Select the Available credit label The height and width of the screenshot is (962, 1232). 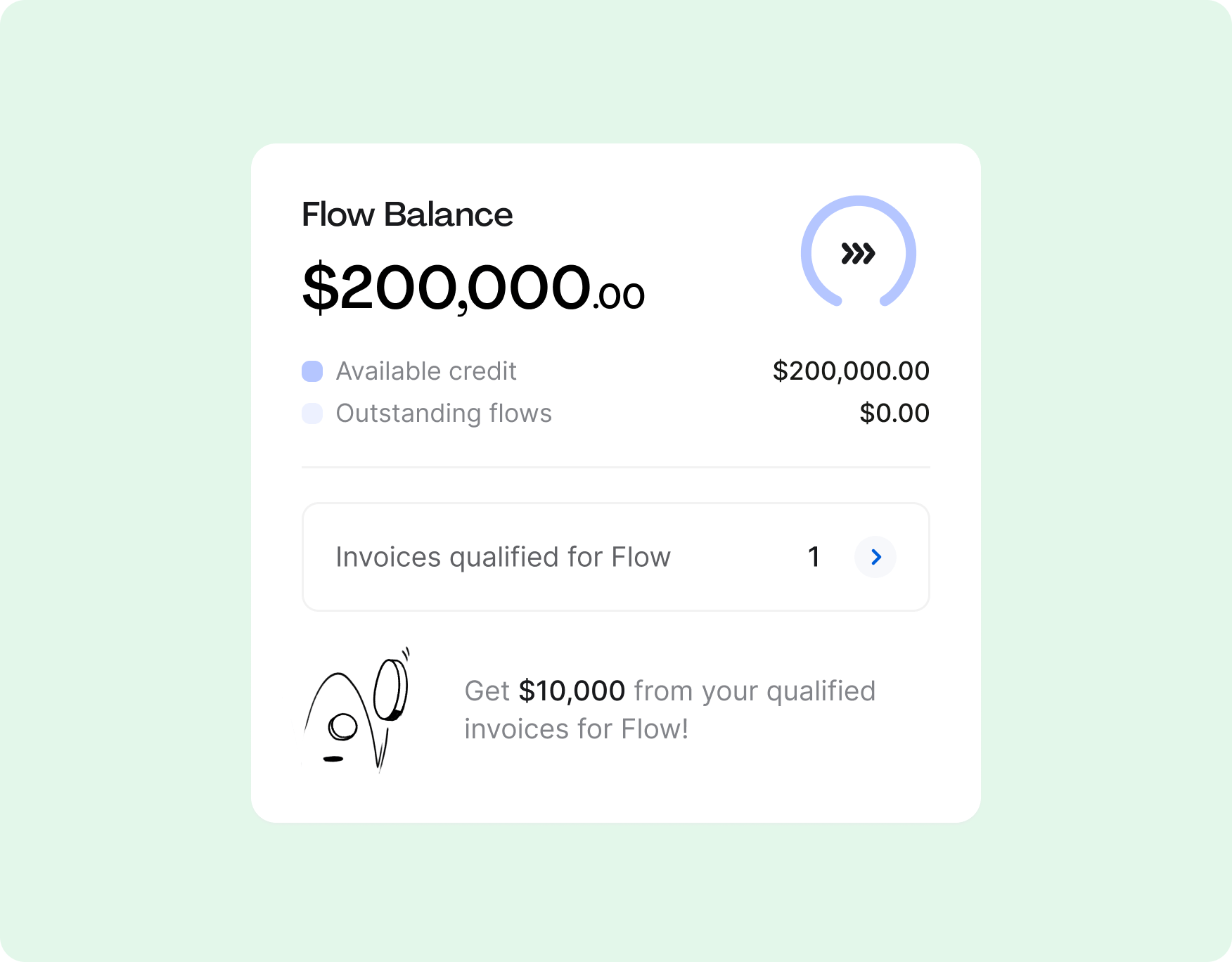(x=426, y=371)
